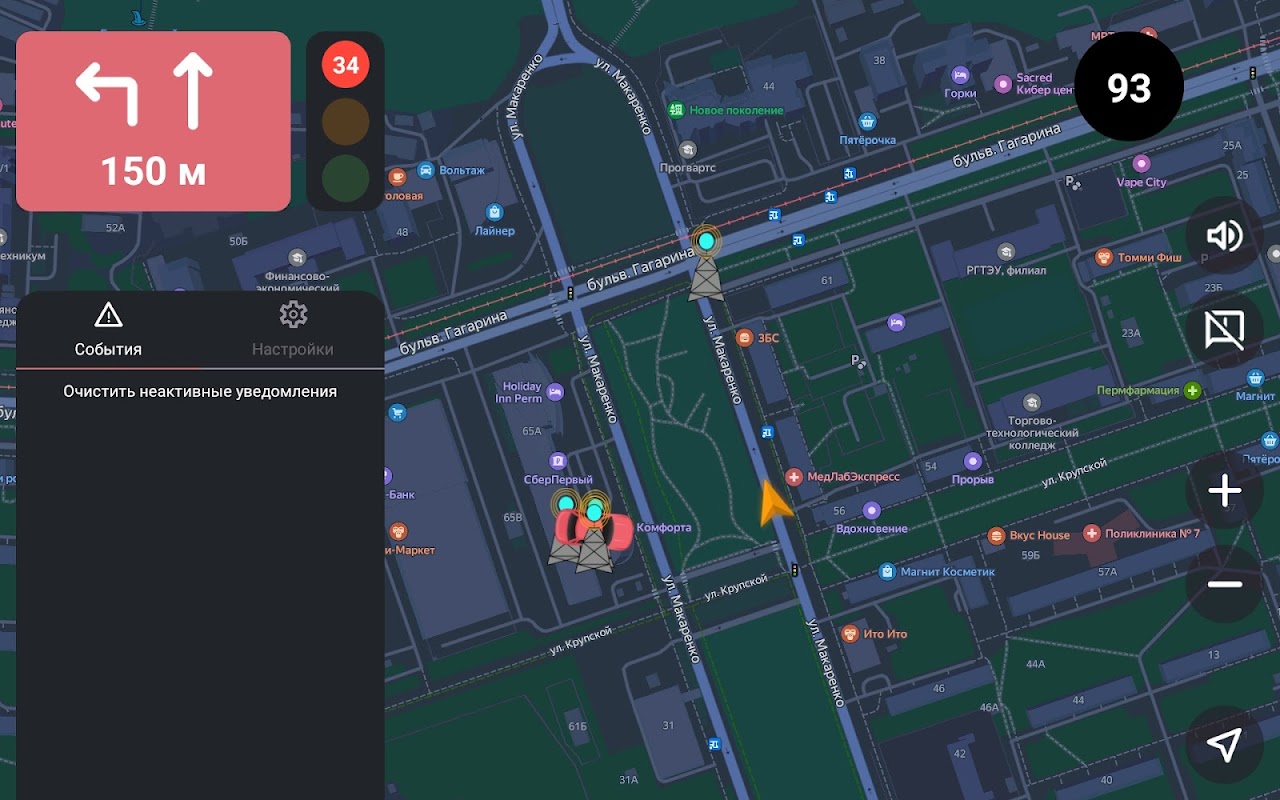This screenshot has width=1280, height=800.
Task: Tap the traffic light countdown widget
Action: pos(345,122)
